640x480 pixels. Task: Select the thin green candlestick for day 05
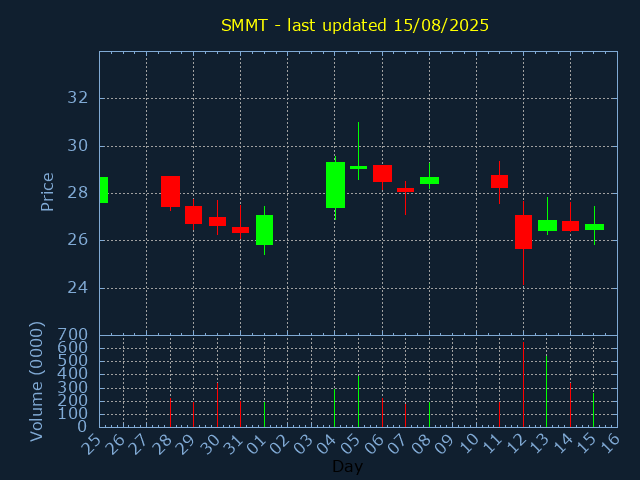coord(358,167)
